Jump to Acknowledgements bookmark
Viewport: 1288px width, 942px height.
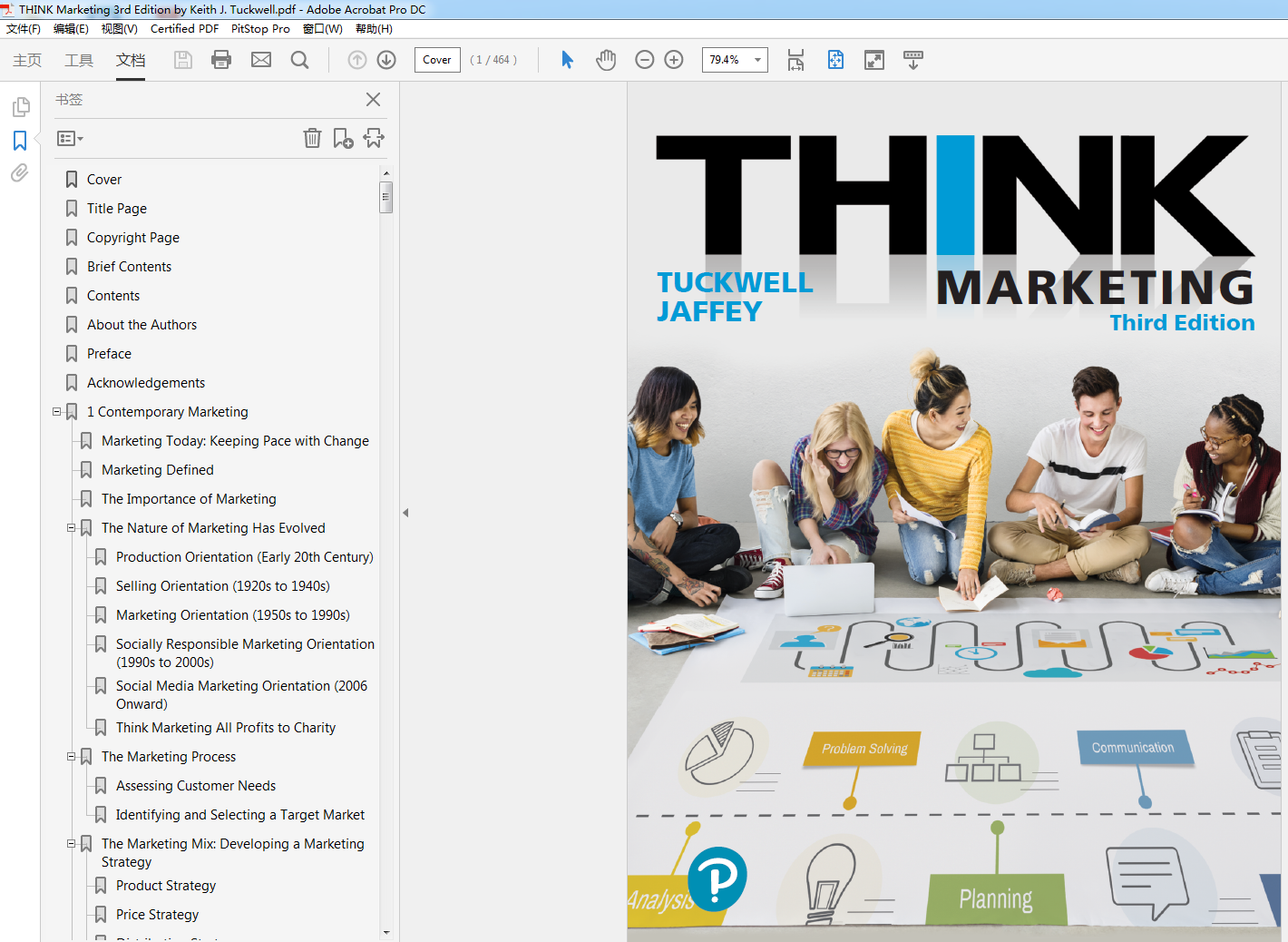146,383
